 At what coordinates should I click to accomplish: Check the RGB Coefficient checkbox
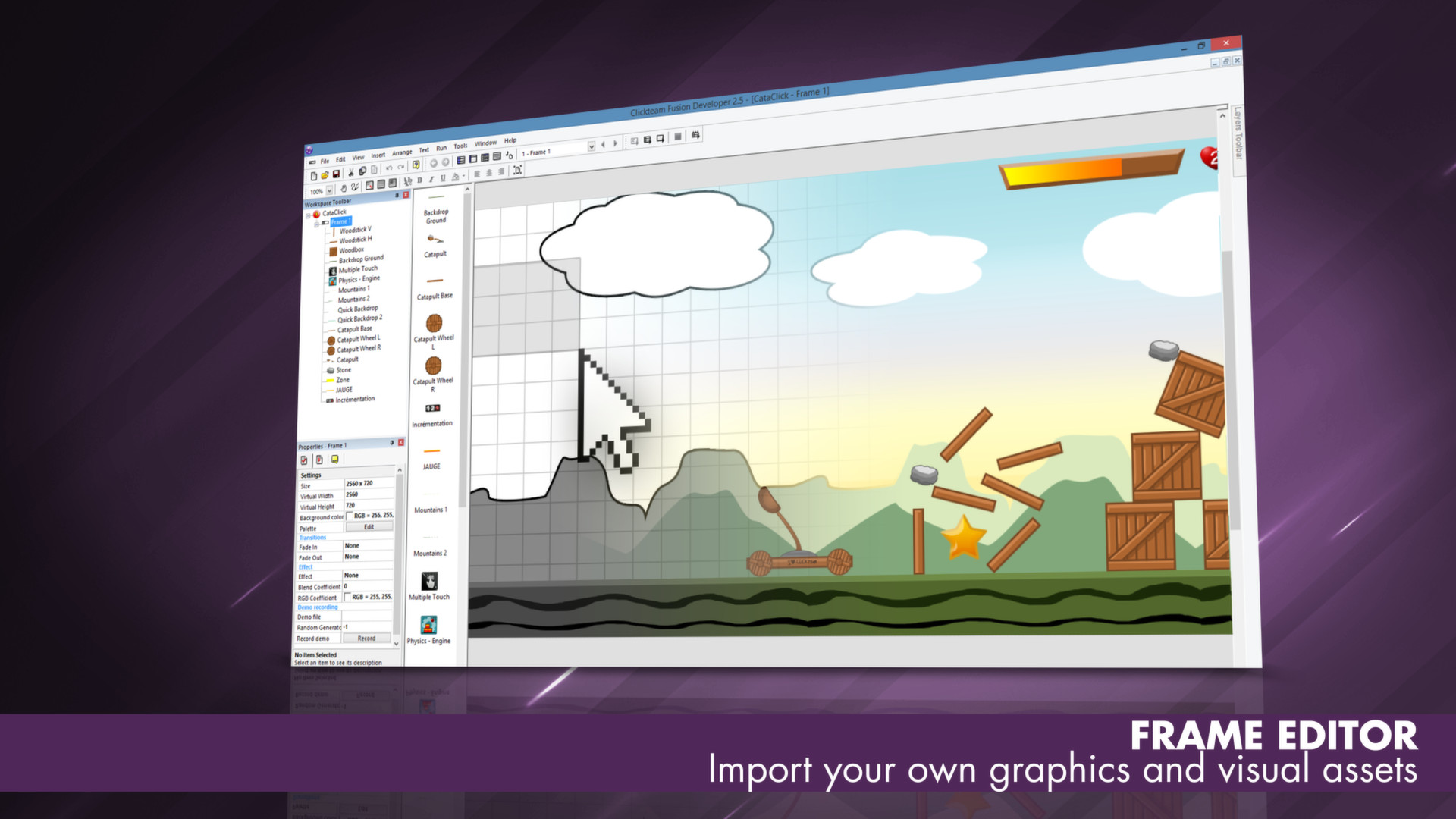347,596
